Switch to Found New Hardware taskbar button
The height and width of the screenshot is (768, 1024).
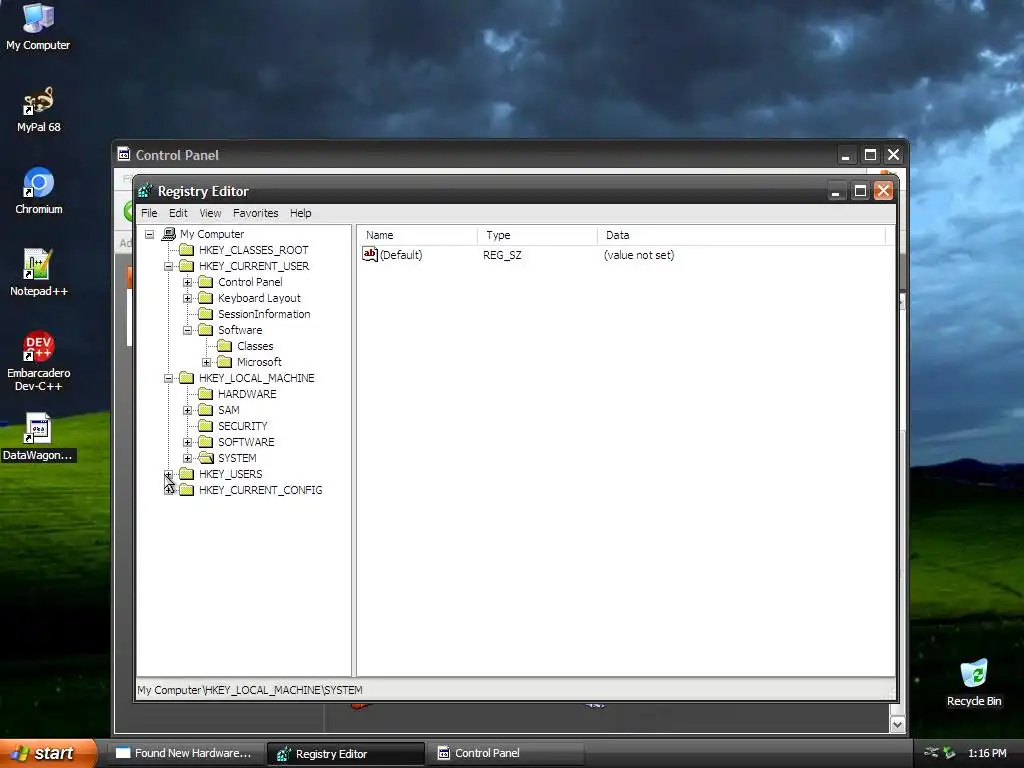coord(186,753)
